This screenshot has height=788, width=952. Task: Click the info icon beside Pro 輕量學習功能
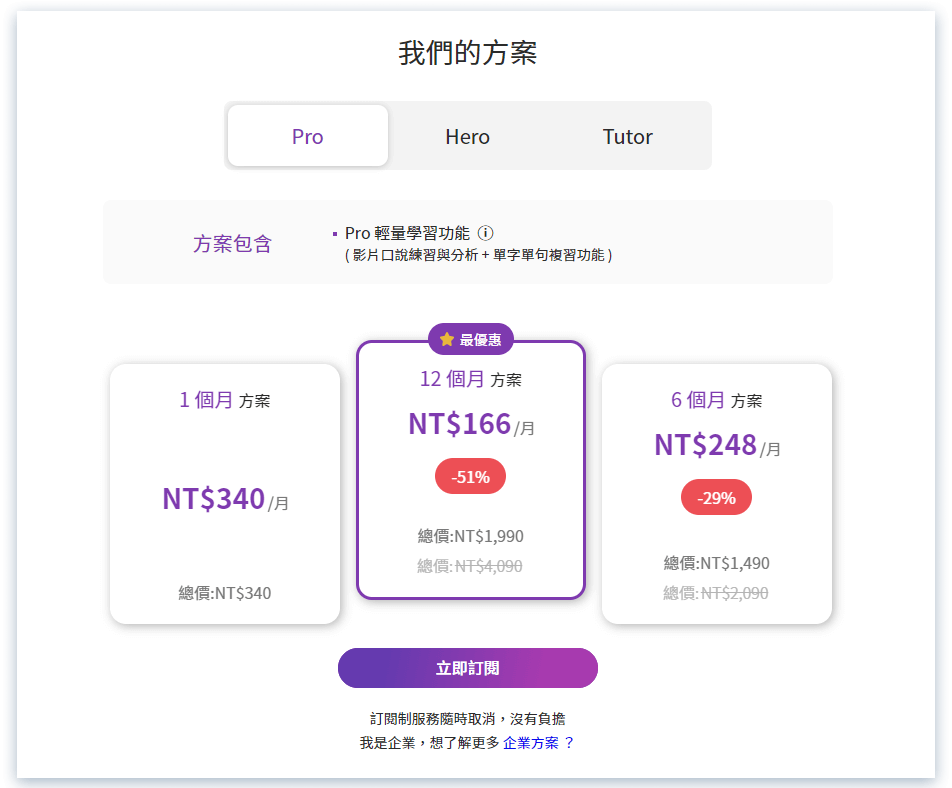pos(486,233)
